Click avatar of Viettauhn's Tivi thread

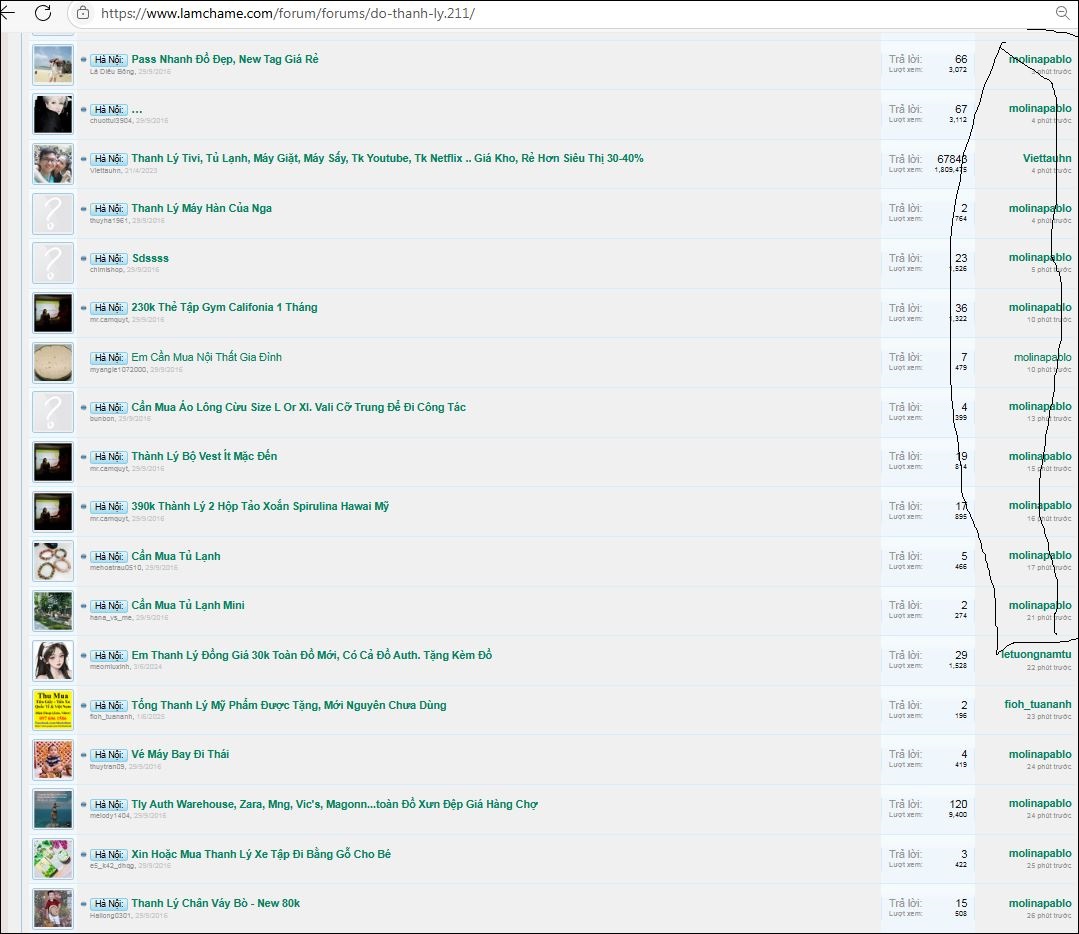click(53, 164)
